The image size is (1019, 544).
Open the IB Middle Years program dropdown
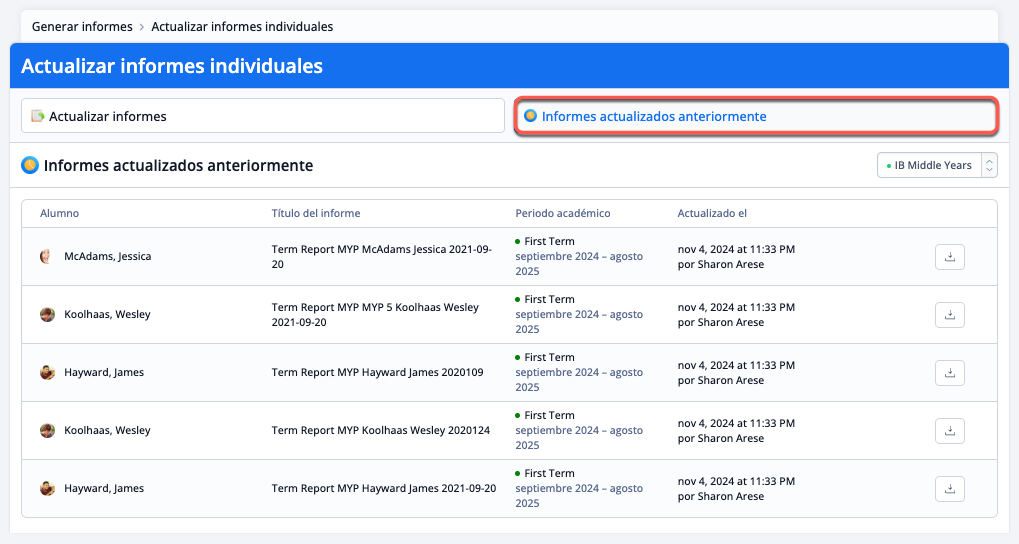click(930, 165)
